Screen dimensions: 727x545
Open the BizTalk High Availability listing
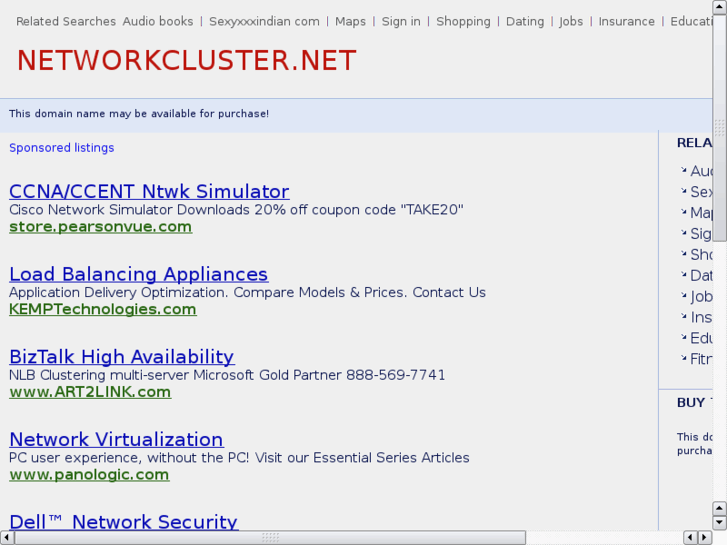click(x=121, y=357)
